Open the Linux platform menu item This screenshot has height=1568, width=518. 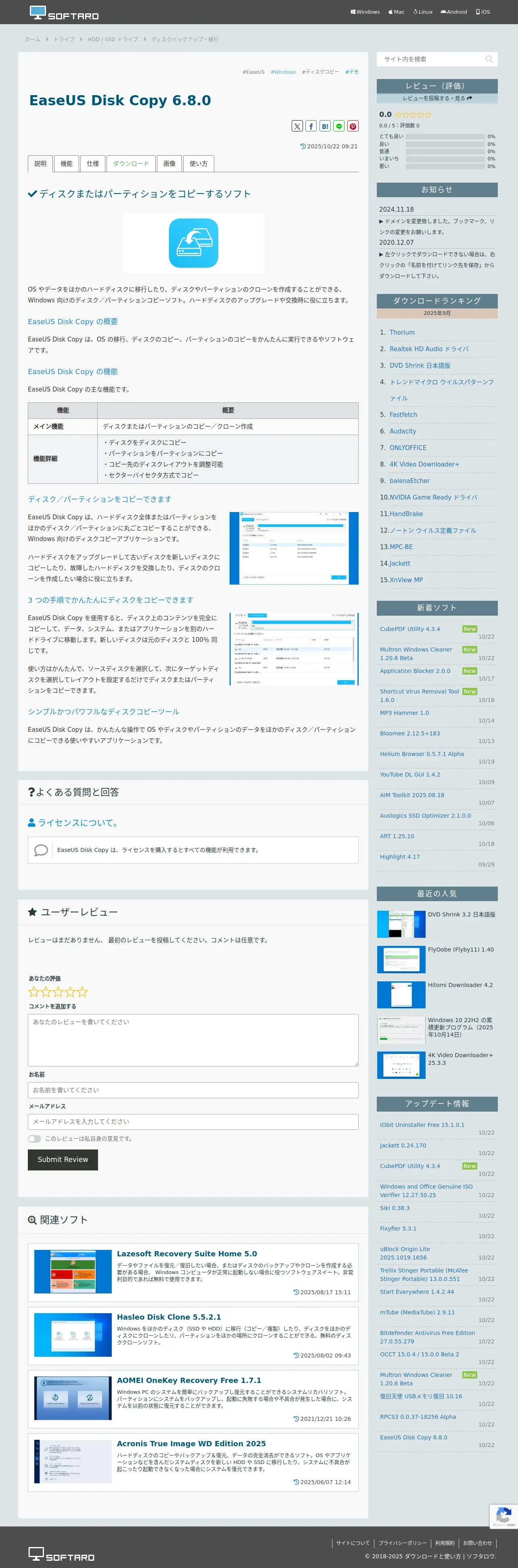tap(423, 12)
